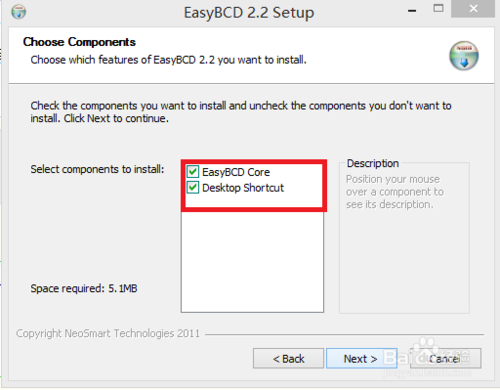Screen dimensions: 500x390
Task: Go to the next step with Next >
Action: click(361, 359)
